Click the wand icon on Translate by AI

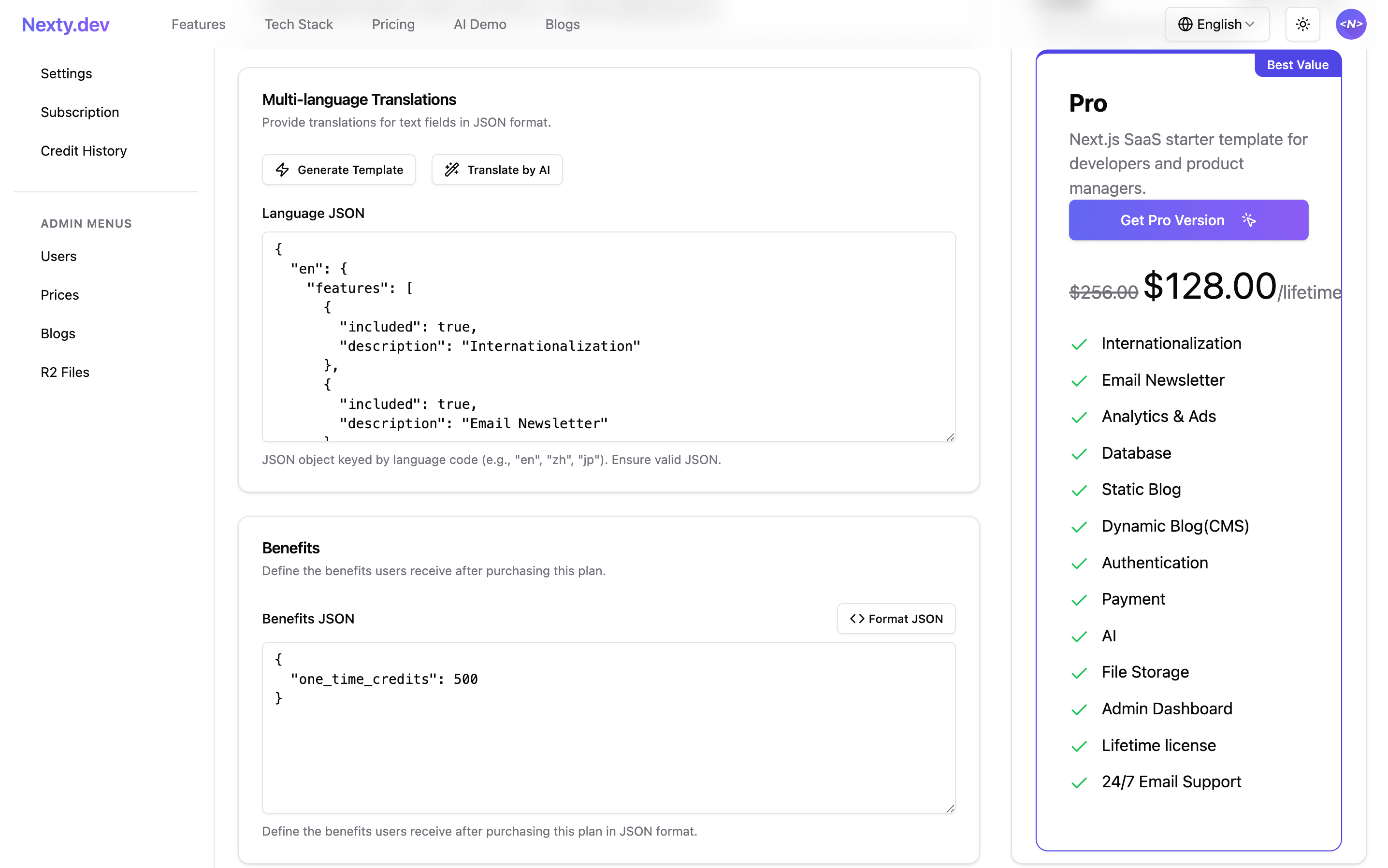coord(452,169)
